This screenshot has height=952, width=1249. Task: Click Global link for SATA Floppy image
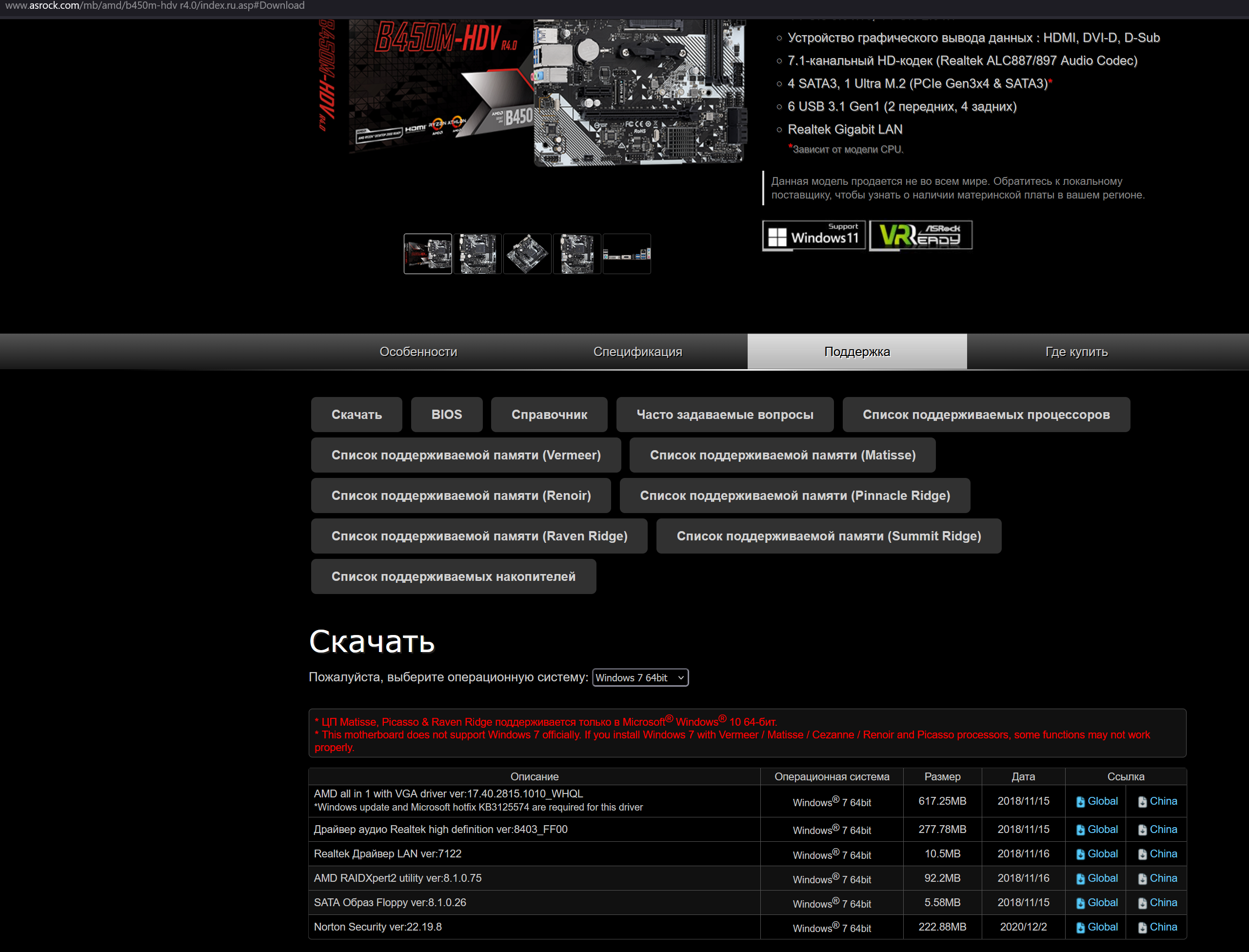[1103, 903]
